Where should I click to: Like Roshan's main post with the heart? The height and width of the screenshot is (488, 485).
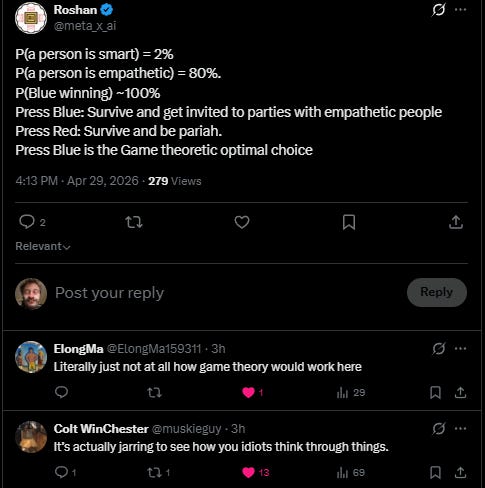point(242,222)
